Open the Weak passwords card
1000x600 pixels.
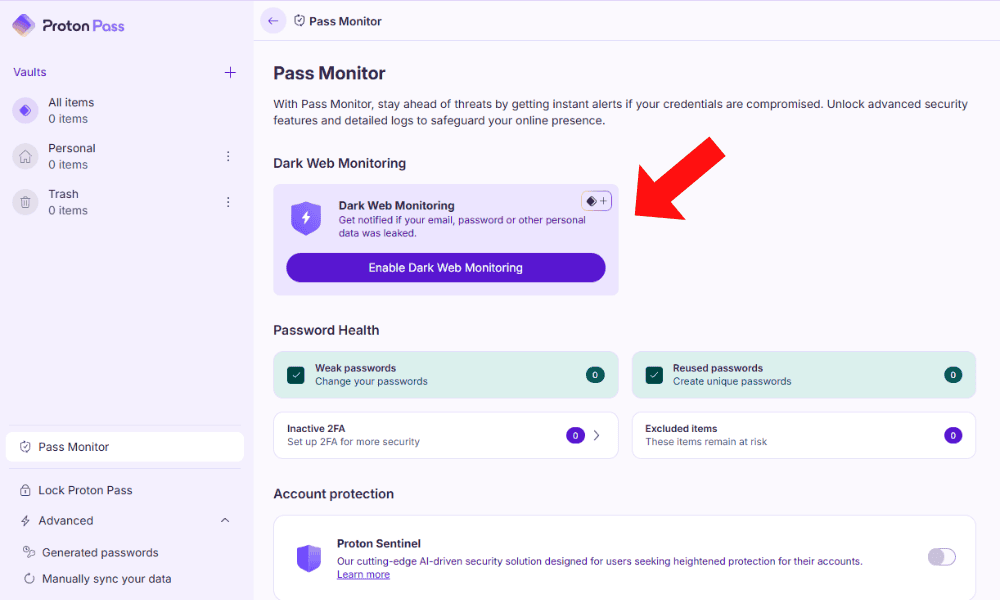coord(445,375)
